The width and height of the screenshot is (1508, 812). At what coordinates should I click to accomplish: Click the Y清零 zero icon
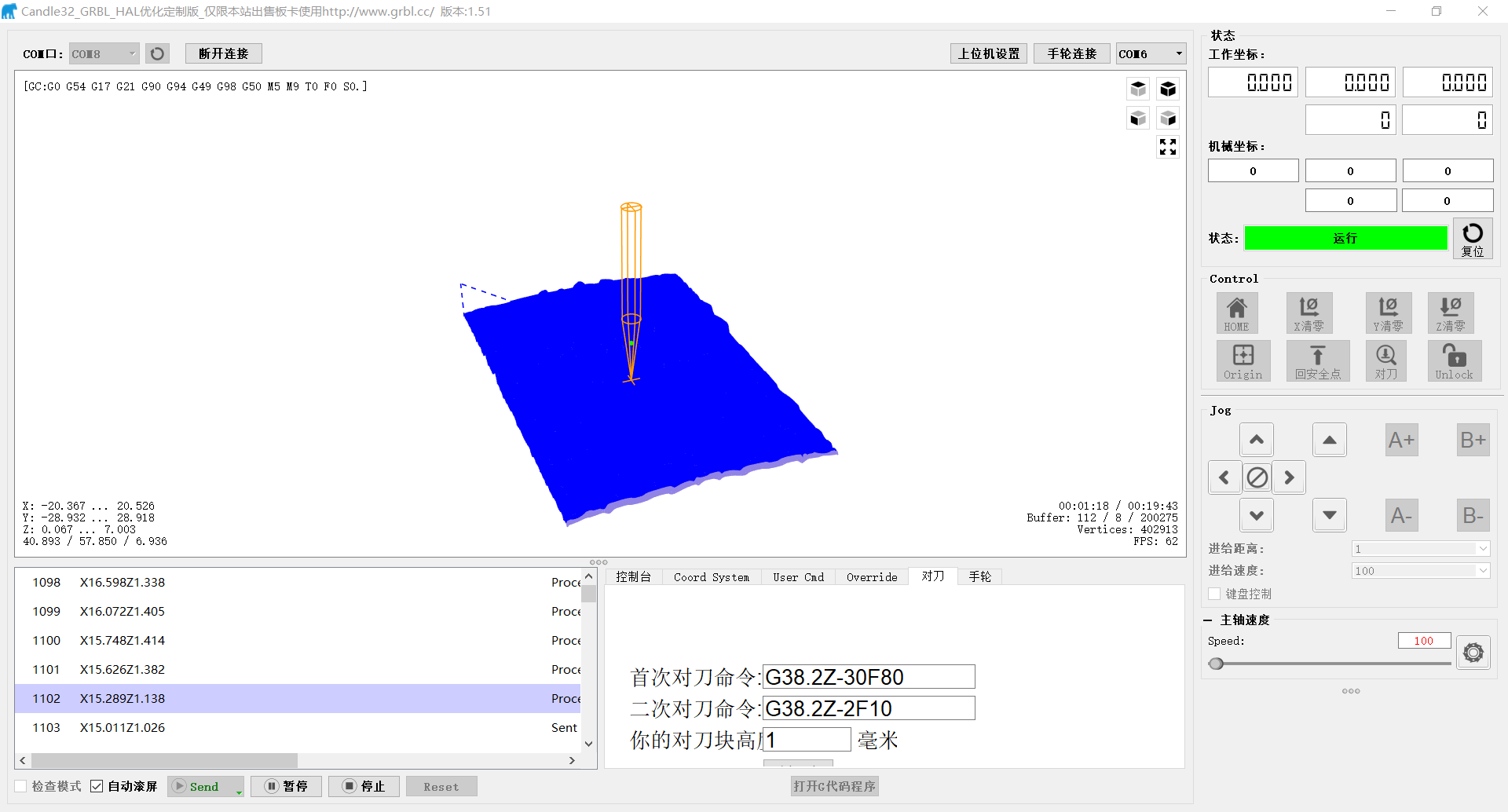(x=1388, y=313)
